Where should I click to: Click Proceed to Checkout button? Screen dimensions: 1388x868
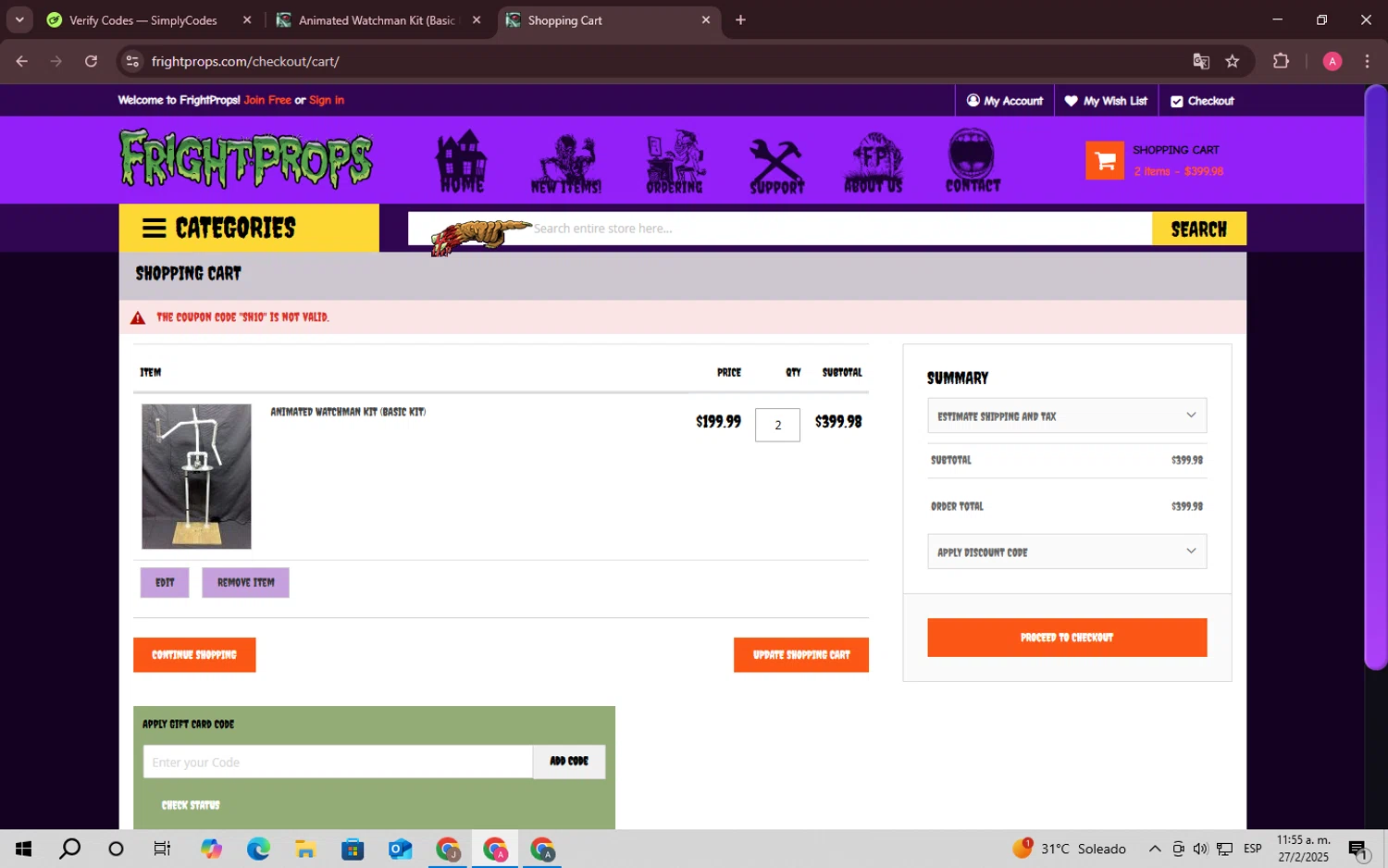[x=1067, y=638]
